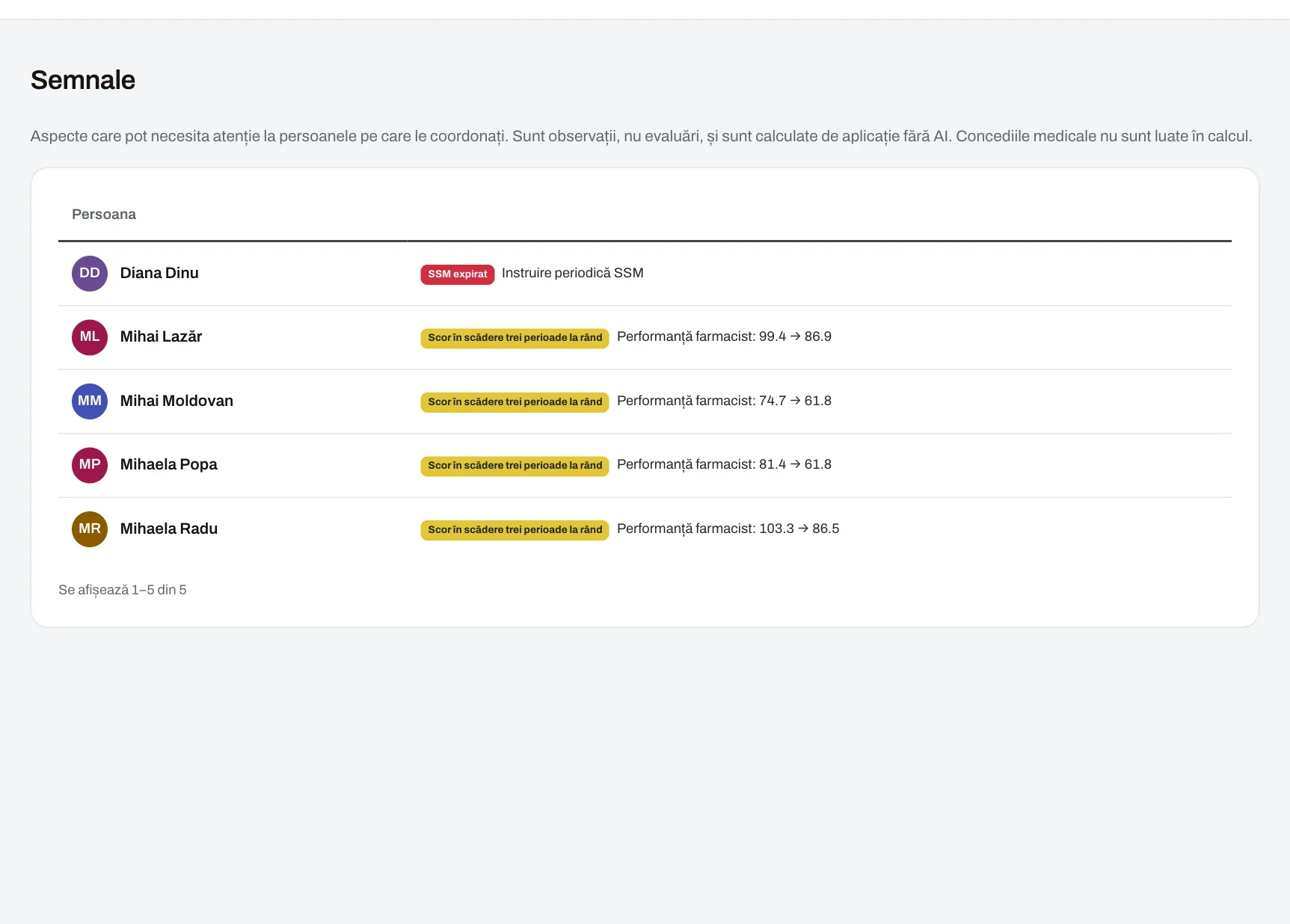This screenshot has height=924, width=1290.
Task: Click the text Performanță farmacist: 81.4 → 61.8
Action: coord(724,464)
